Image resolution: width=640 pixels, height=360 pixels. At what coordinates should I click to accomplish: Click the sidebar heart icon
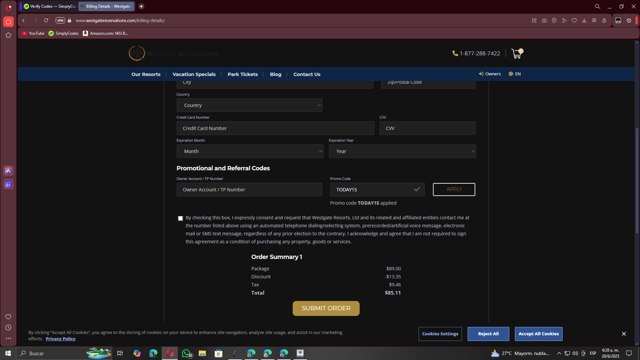(8, 316)
